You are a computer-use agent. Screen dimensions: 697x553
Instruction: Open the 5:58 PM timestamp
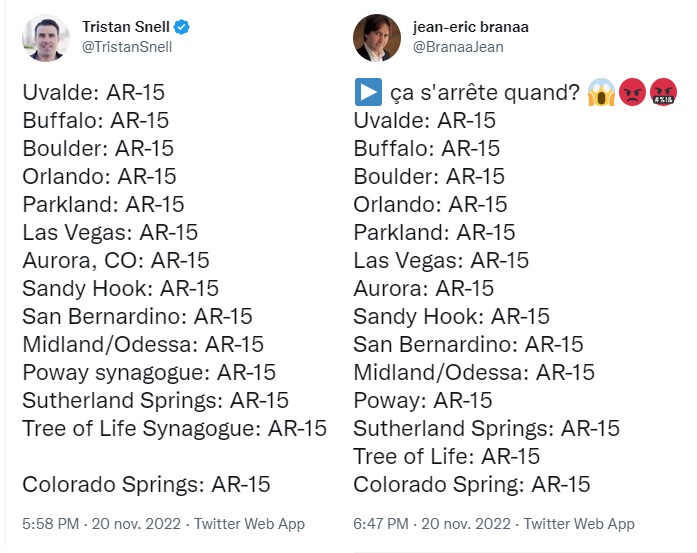[x=51, y=523]
